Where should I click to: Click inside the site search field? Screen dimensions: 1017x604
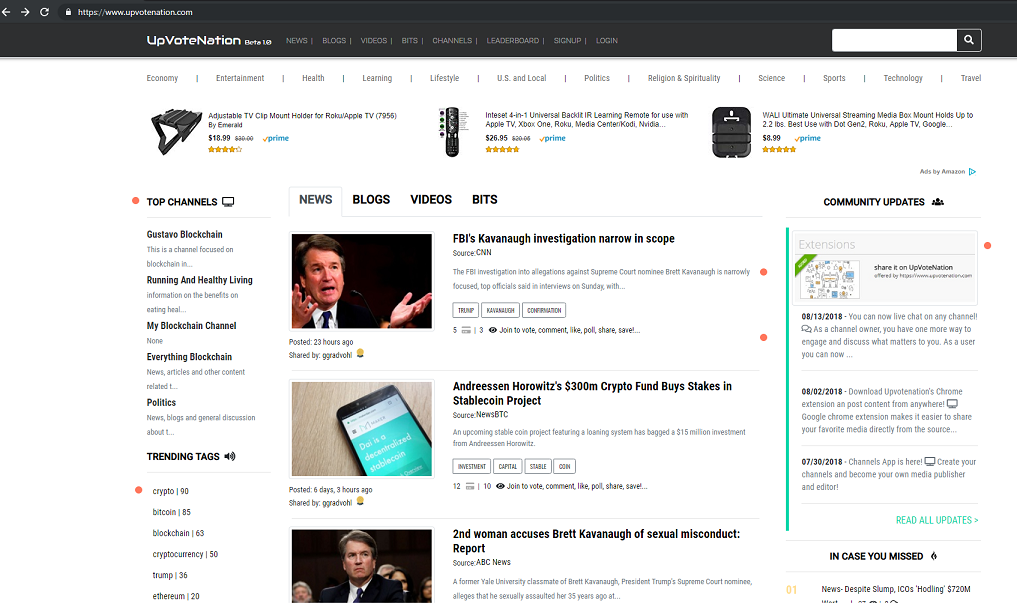point(894,40)
